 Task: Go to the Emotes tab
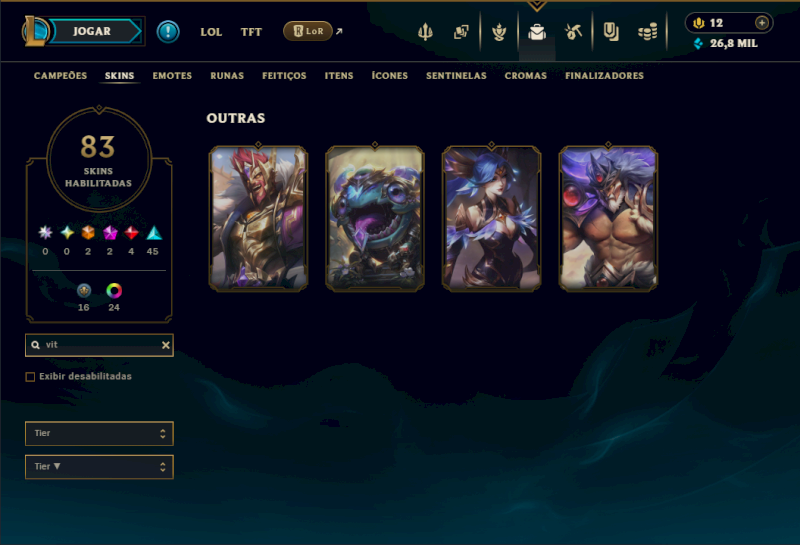click(172, 76)
